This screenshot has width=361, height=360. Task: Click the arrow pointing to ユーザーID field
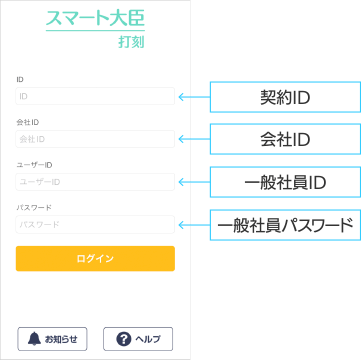(194, 182)
